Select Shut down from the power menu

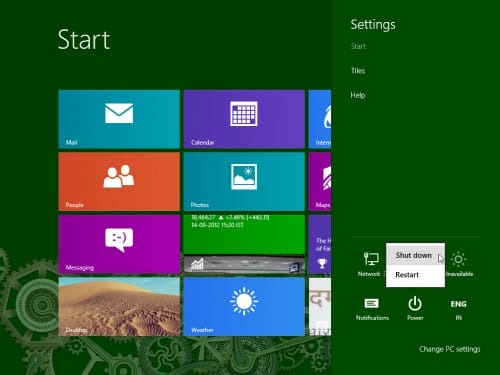(415, 255)
